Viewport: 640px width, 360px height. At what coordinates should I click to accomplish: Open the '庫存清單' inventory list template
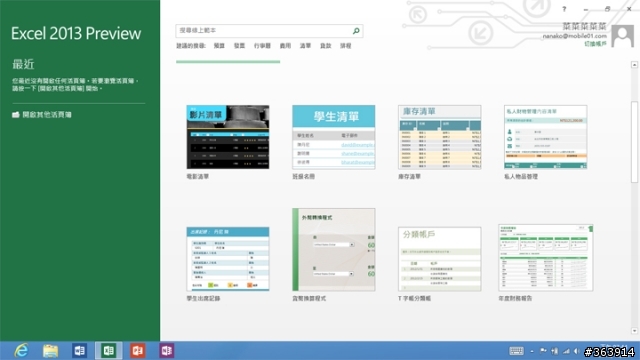click(440, 137)
